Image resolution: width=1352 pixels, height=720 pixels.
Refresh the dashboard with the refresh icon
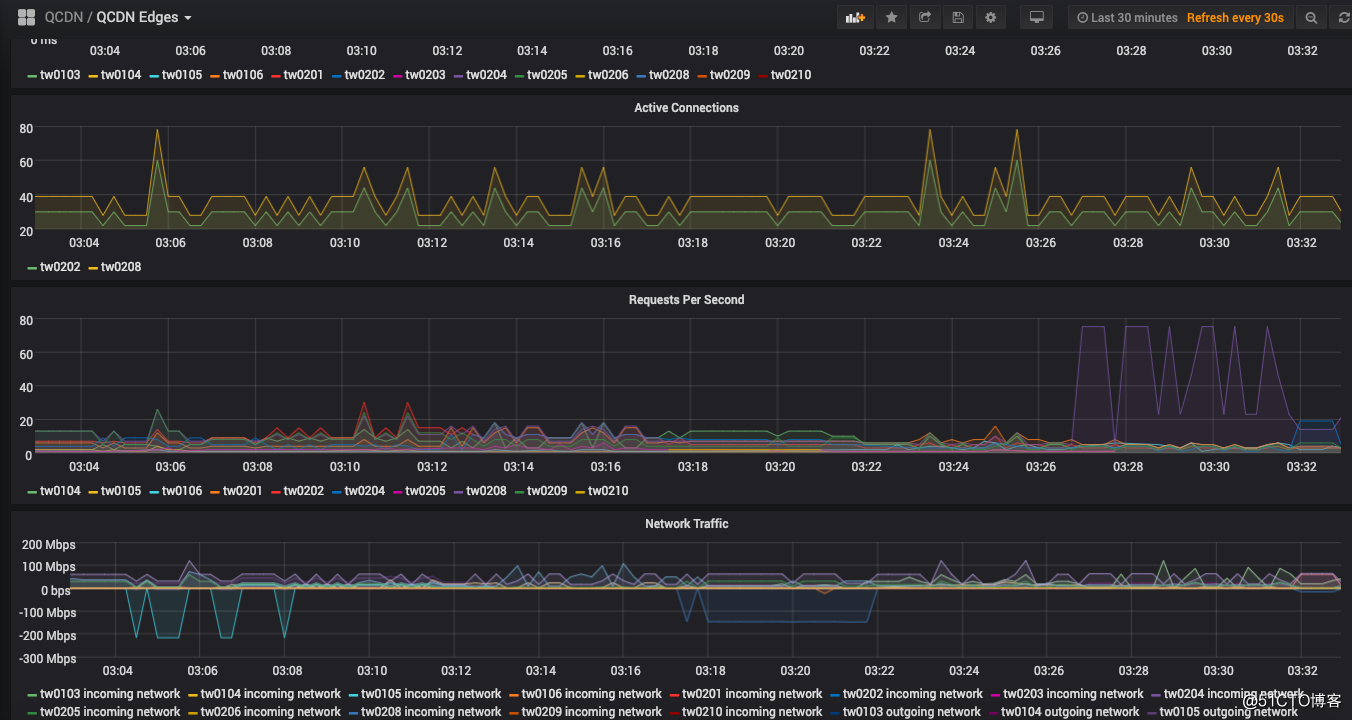[1343, 17]
